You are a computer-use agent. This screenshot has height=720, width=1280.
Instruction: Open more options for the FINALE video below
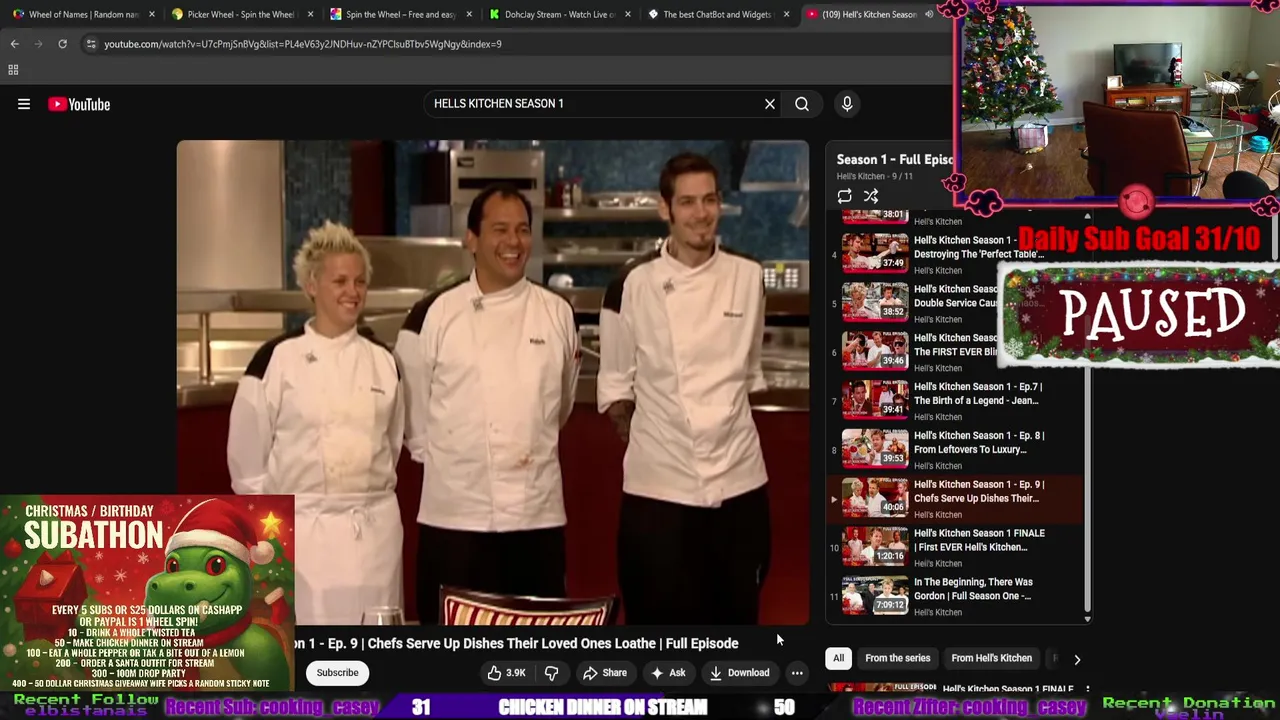coord(1087,690)
